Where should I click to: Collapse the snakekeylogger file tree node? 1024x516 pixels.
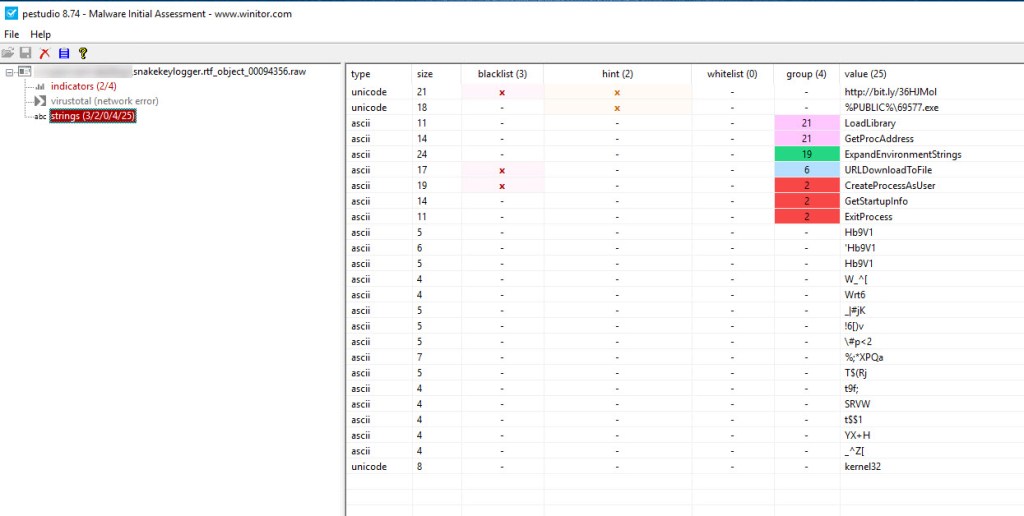point(9,72)
